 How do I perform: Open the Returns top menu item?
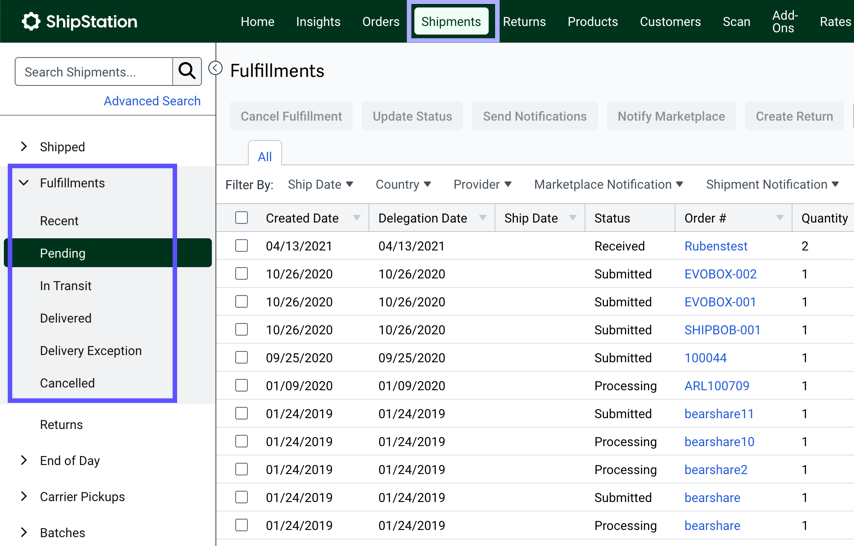(x=524, y=22)
